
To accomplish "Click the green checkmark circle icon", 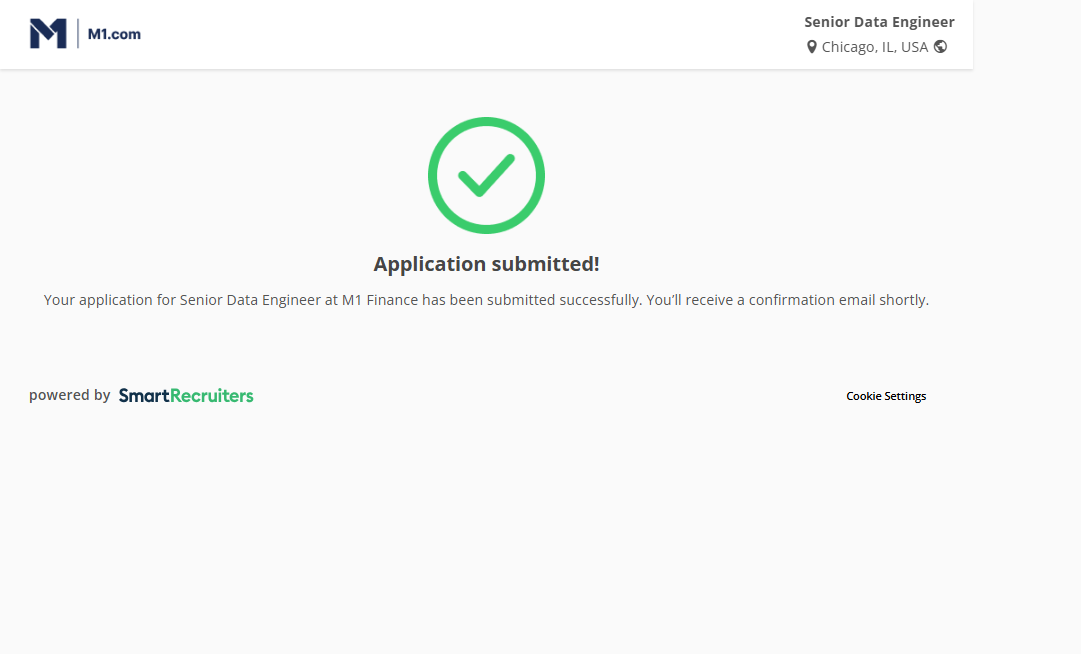I will (486, 175).
